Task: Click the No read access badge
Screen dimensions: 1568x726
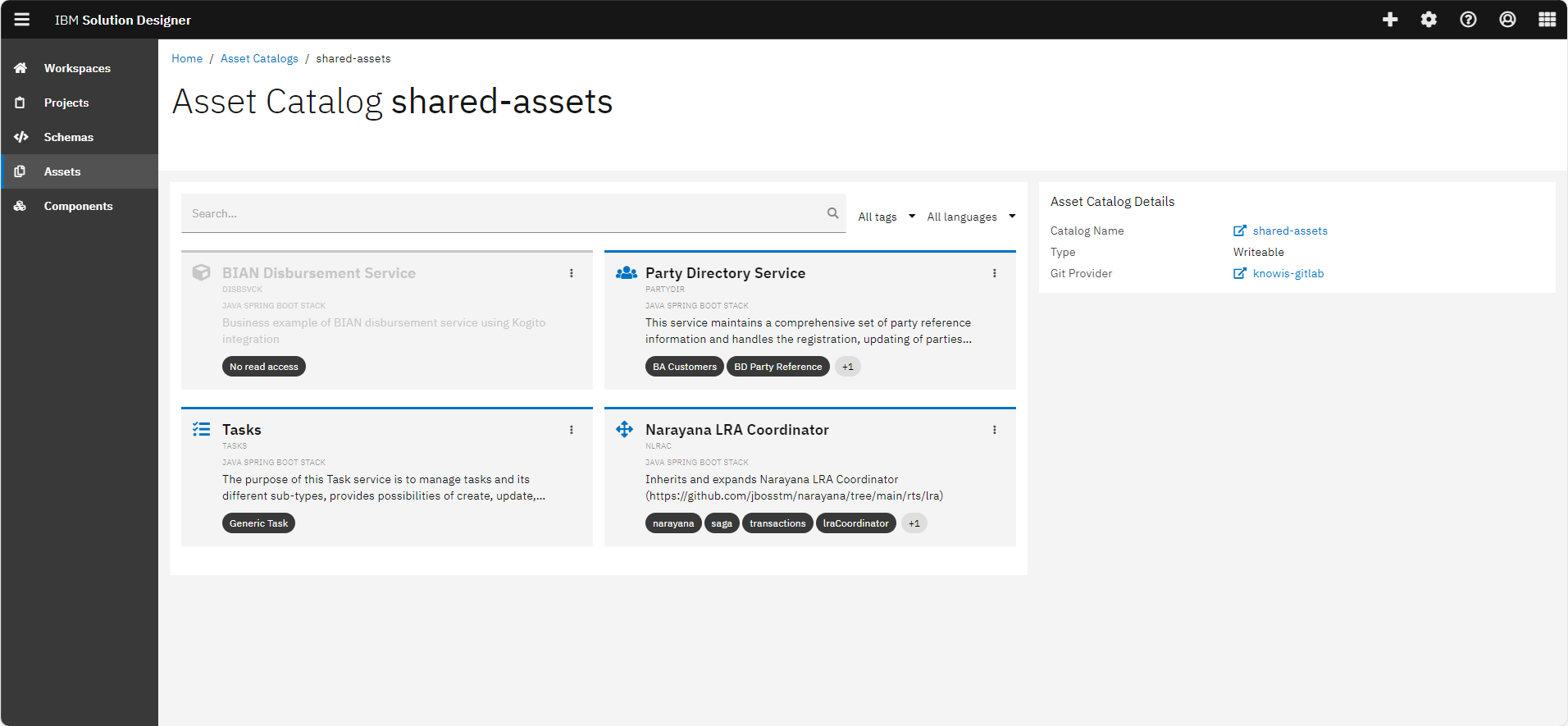Action: pyautogui.click(x=264, y=367)
